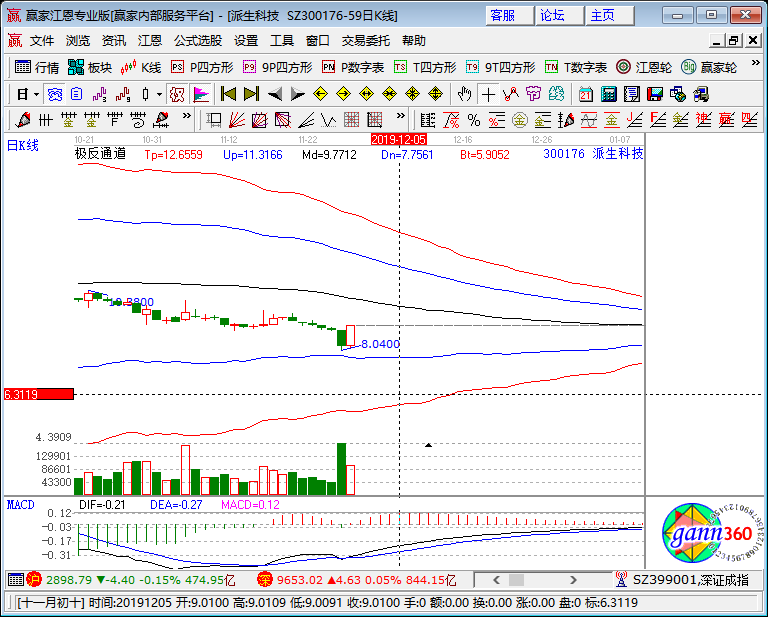Viewport: 768px width, 617px height.
Task: Open the 资讯 menu
Action: pyautogui.click(x=114, y=41)
